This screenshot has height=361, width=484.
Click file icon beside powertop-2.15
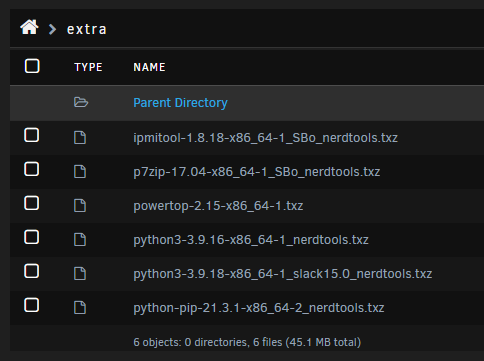click(80, 206)
